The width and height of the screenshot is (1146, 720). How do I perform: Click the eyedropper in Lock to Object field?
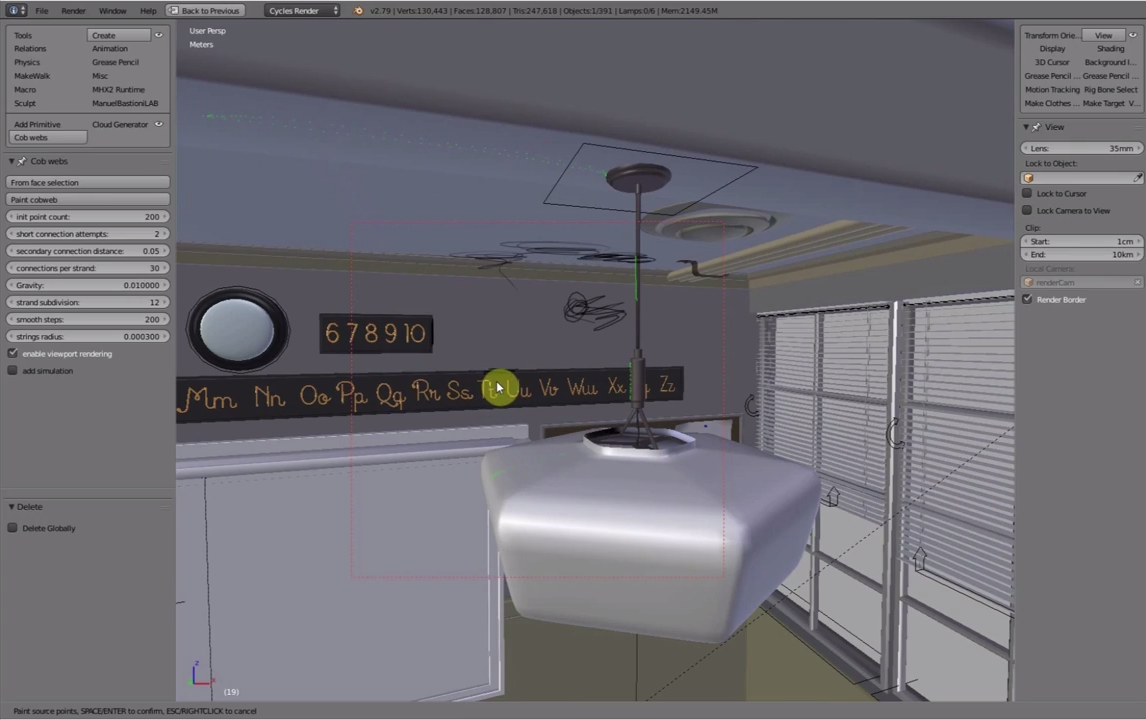click(x=1137, y=178)
